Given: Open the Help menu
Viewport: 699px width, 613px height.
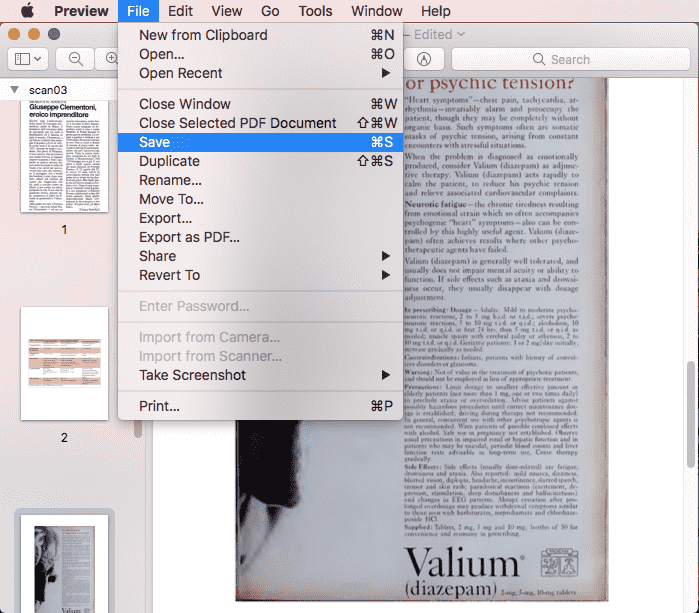Looking at the screenshot, I should (x=436, y=11).
